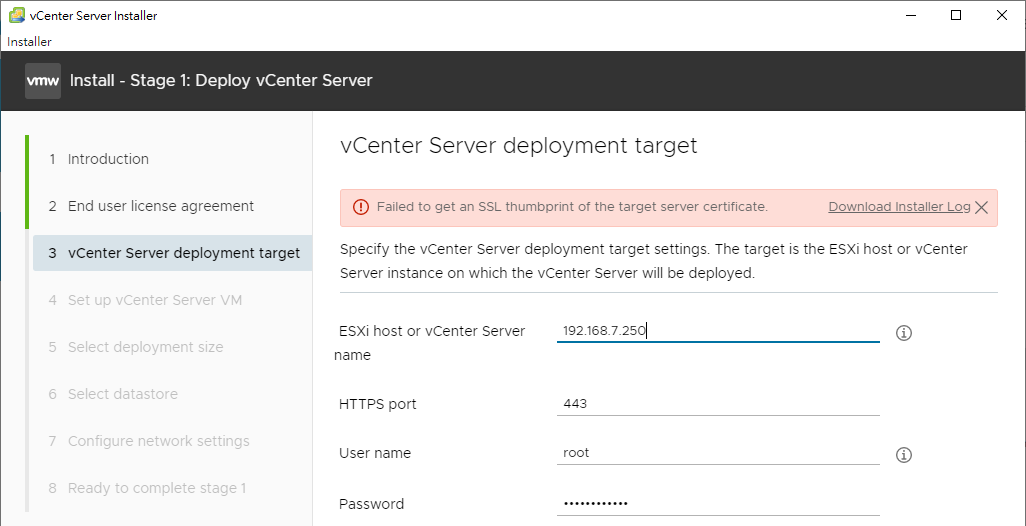Click the vCenter Server Installer app icon

tap(16, 15)
